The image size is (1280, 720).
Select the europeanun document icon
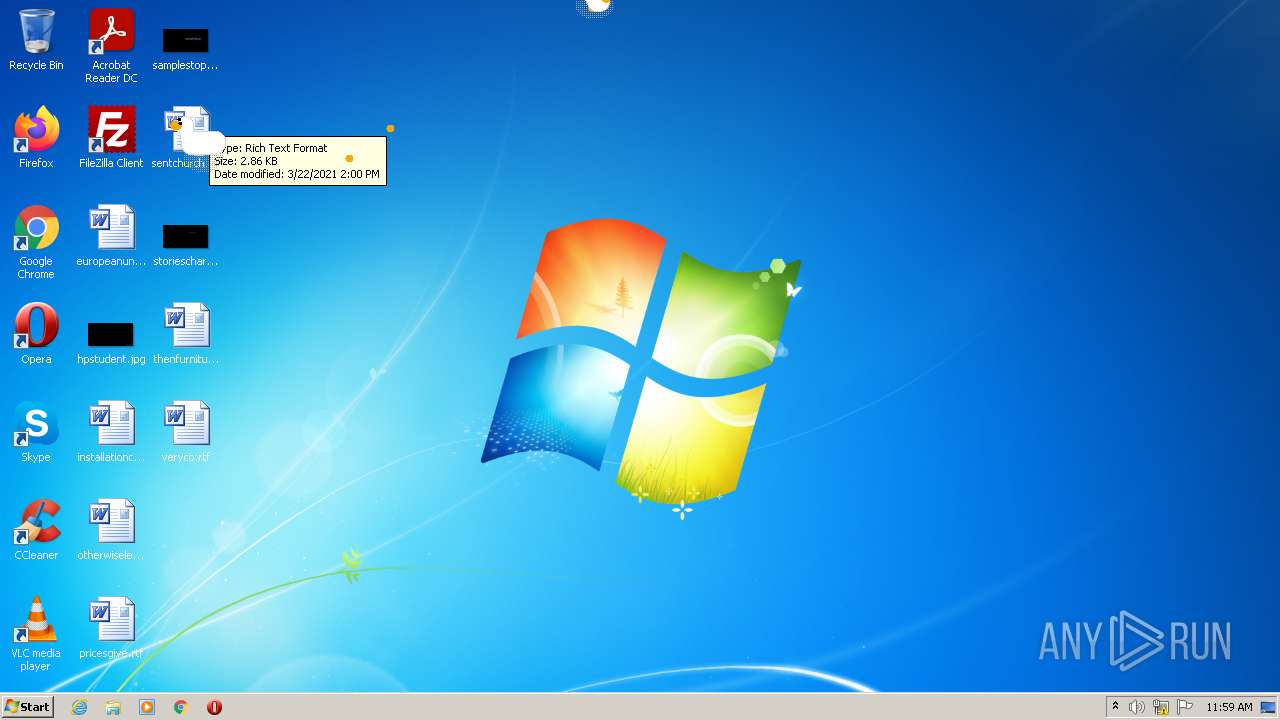[111, 236]
